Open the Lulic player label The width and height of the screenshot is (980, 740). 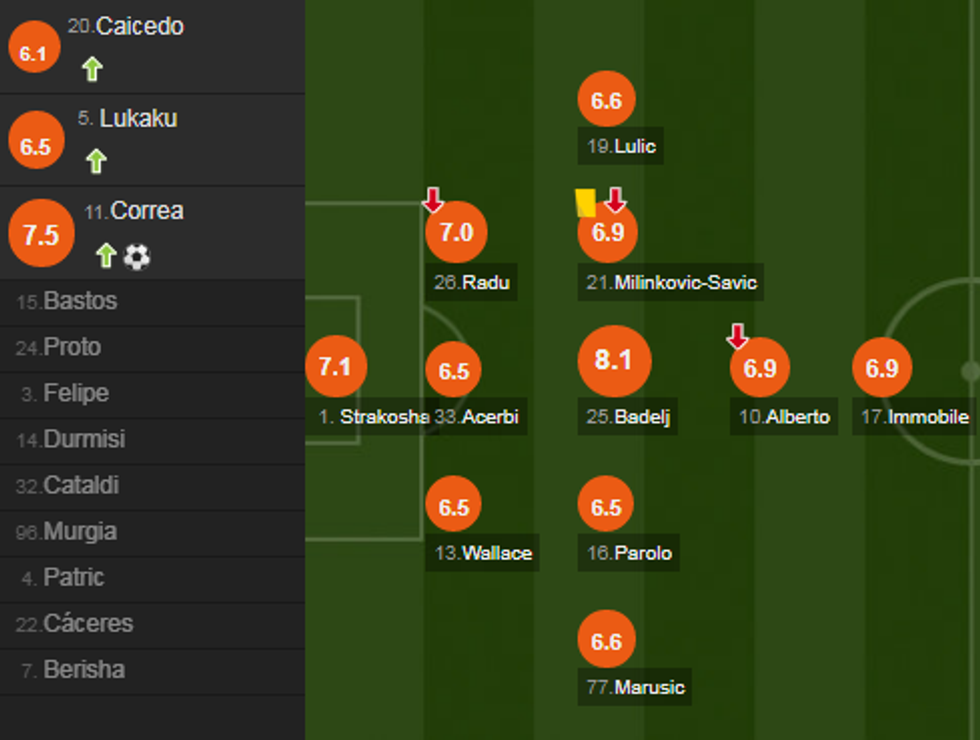coord(622,147)
